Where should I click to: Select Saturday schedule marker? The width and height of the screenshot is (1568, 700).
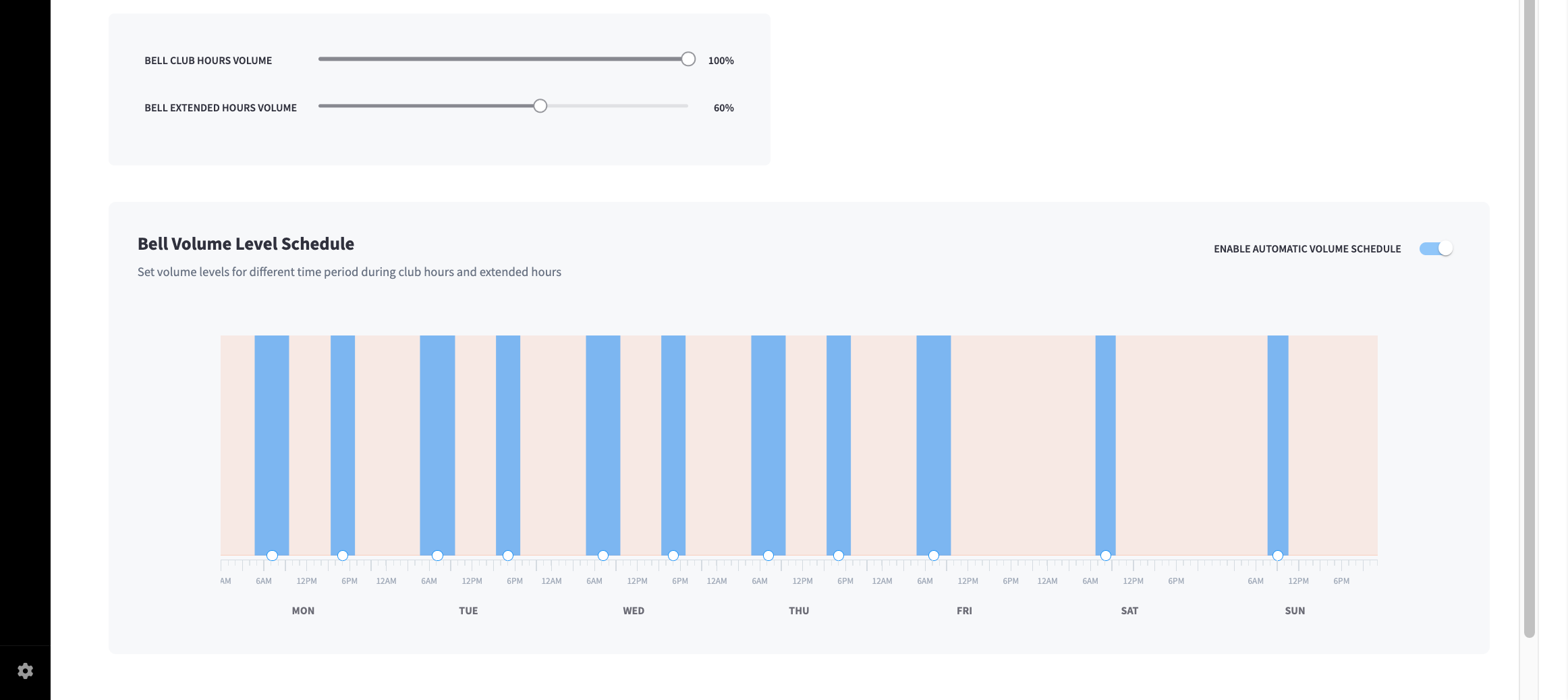1106,556
